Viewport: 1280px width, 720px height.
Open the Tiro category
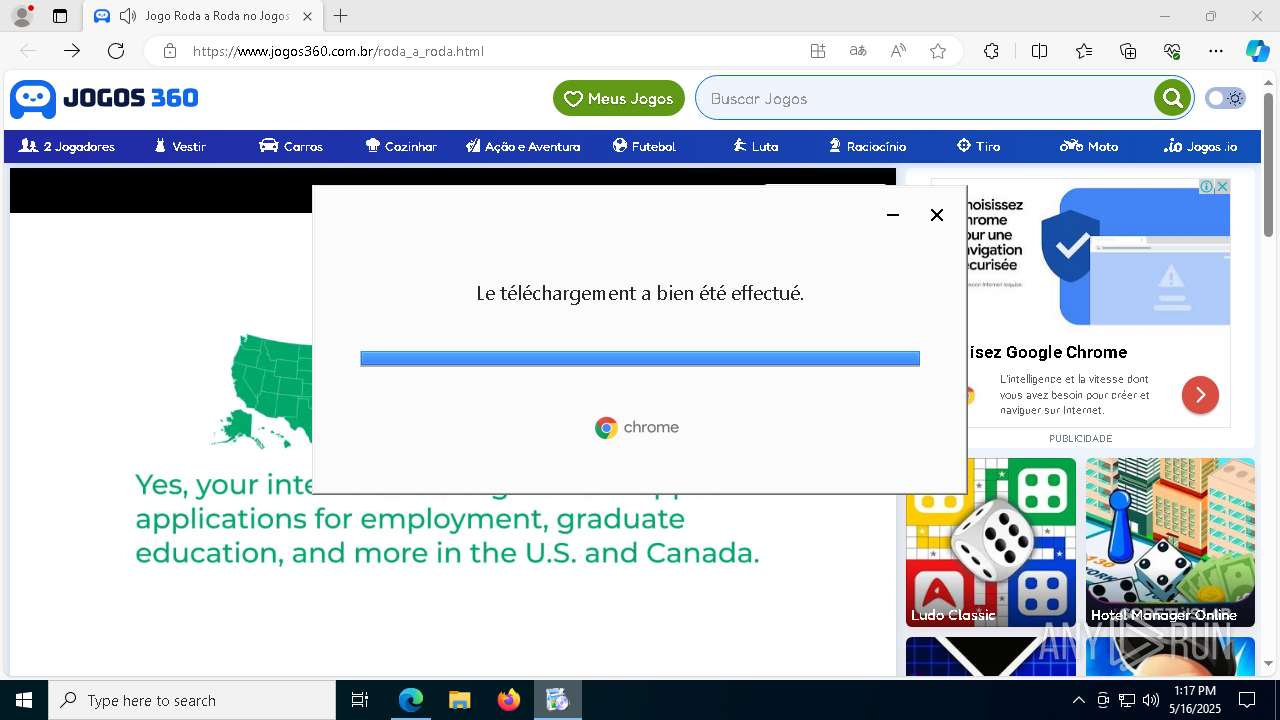(978, 146)
